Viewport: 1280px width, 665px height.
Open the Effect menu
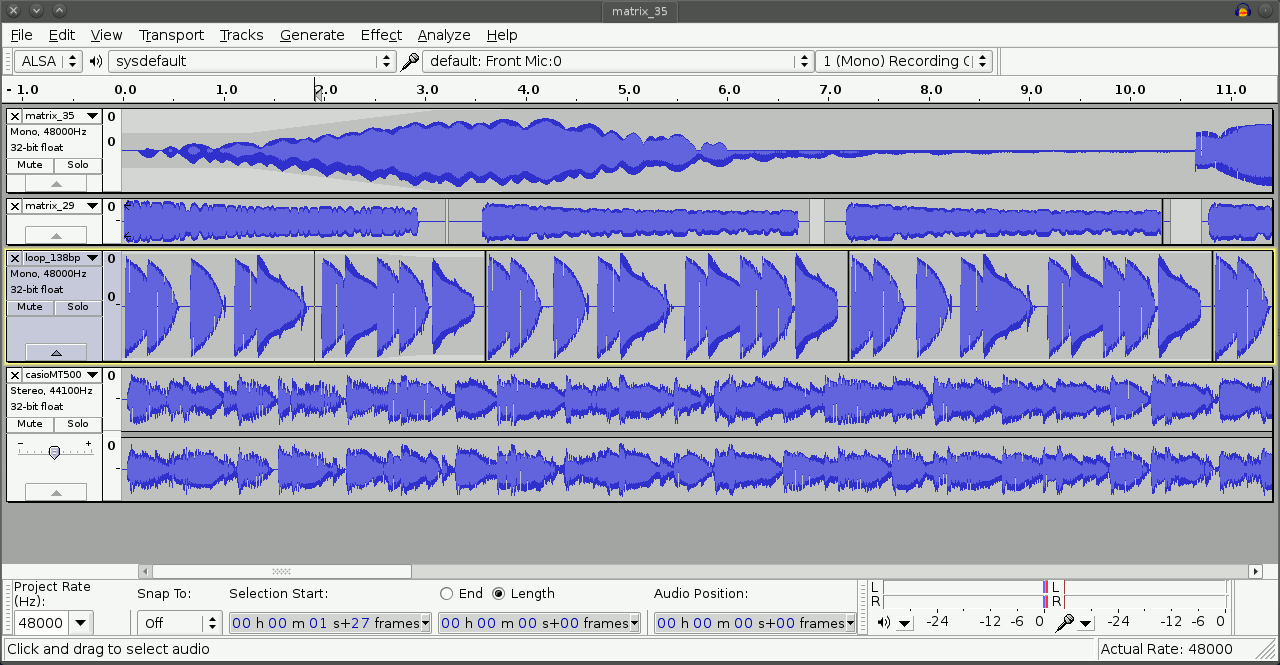(x=381, y=35)
